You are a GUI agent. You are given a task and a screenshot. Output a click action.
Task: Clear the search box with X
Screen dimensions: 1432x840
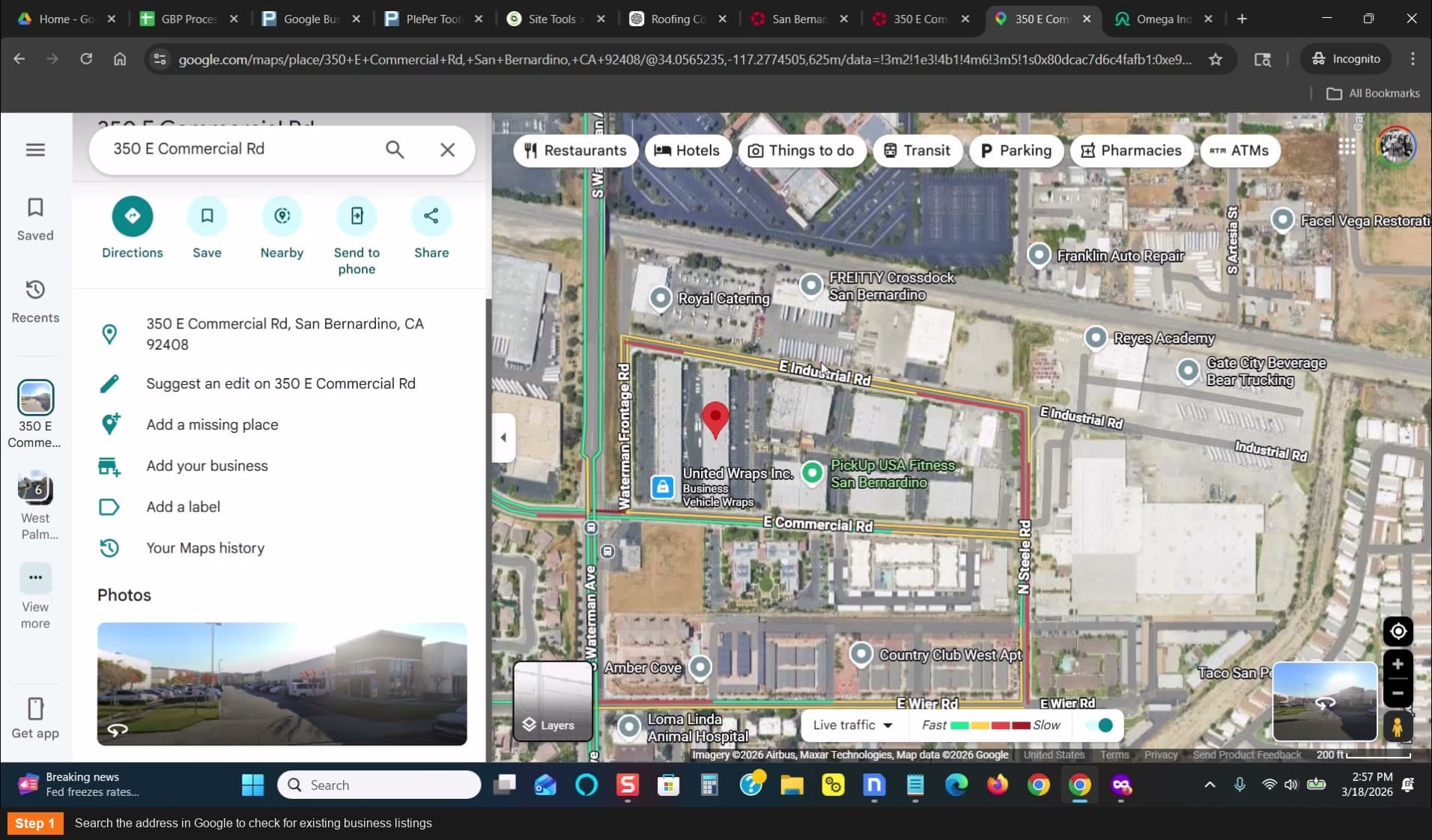click(x=447, y=150)
